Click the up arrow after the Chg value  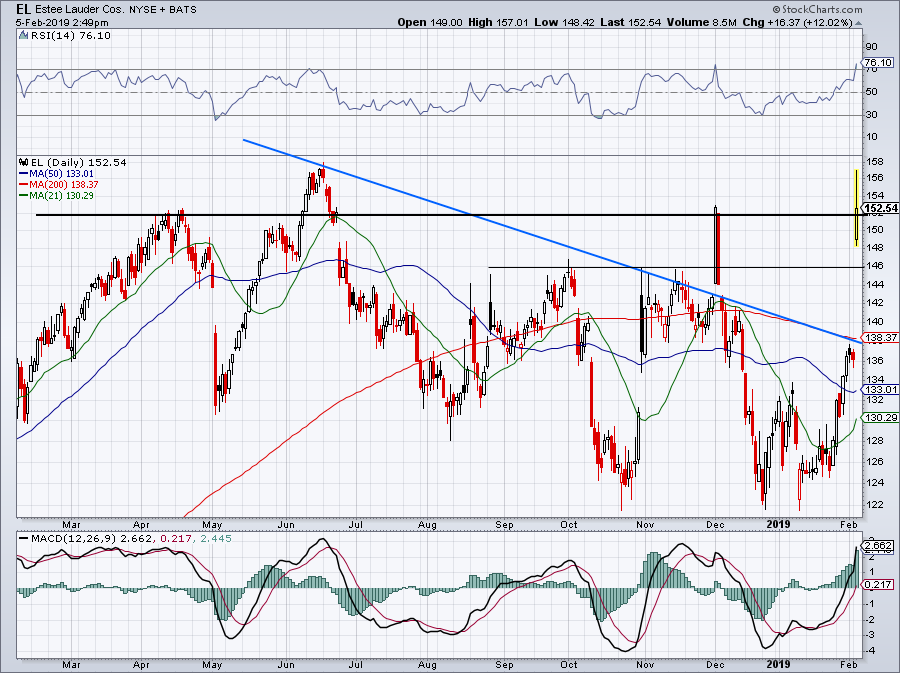(859, 22)
